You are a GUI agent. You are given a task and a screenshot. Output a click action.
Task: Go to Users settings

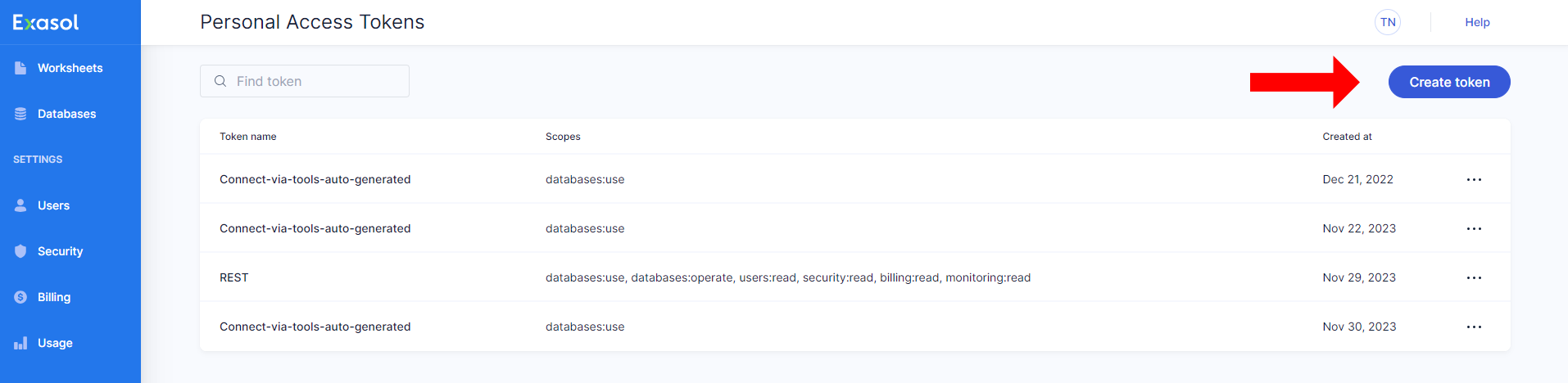click(53, 205)
